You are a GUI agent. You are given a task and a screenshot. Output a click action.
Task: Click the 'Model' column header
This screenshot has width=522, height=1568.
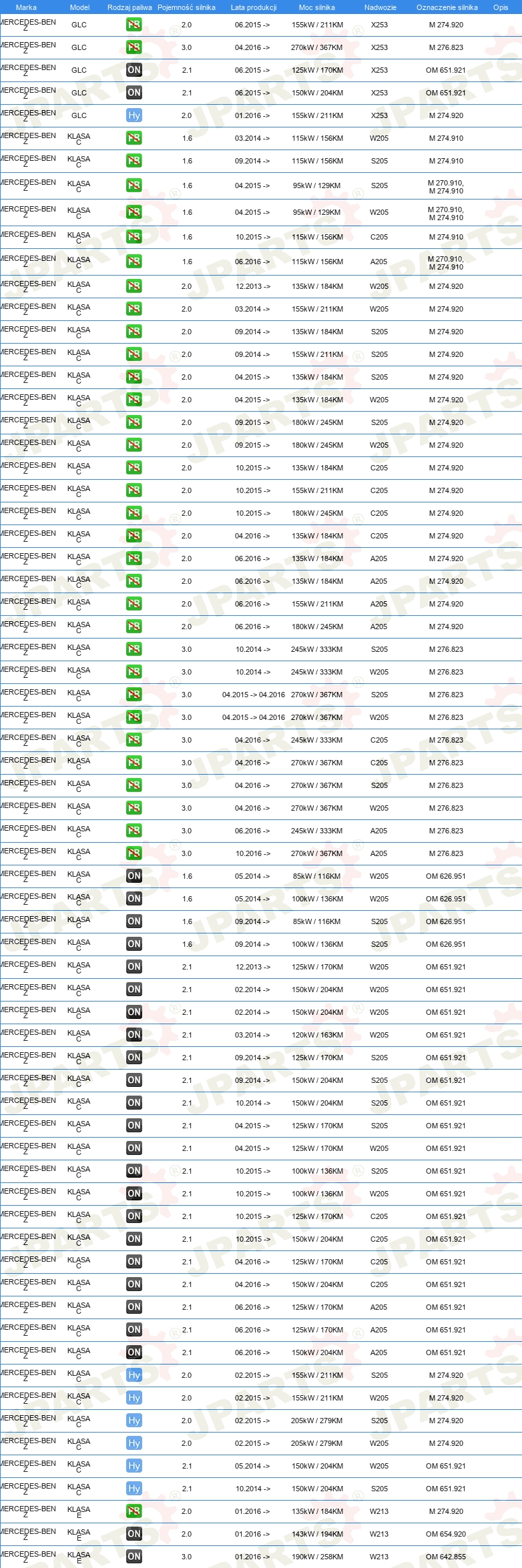coord(80,7)
